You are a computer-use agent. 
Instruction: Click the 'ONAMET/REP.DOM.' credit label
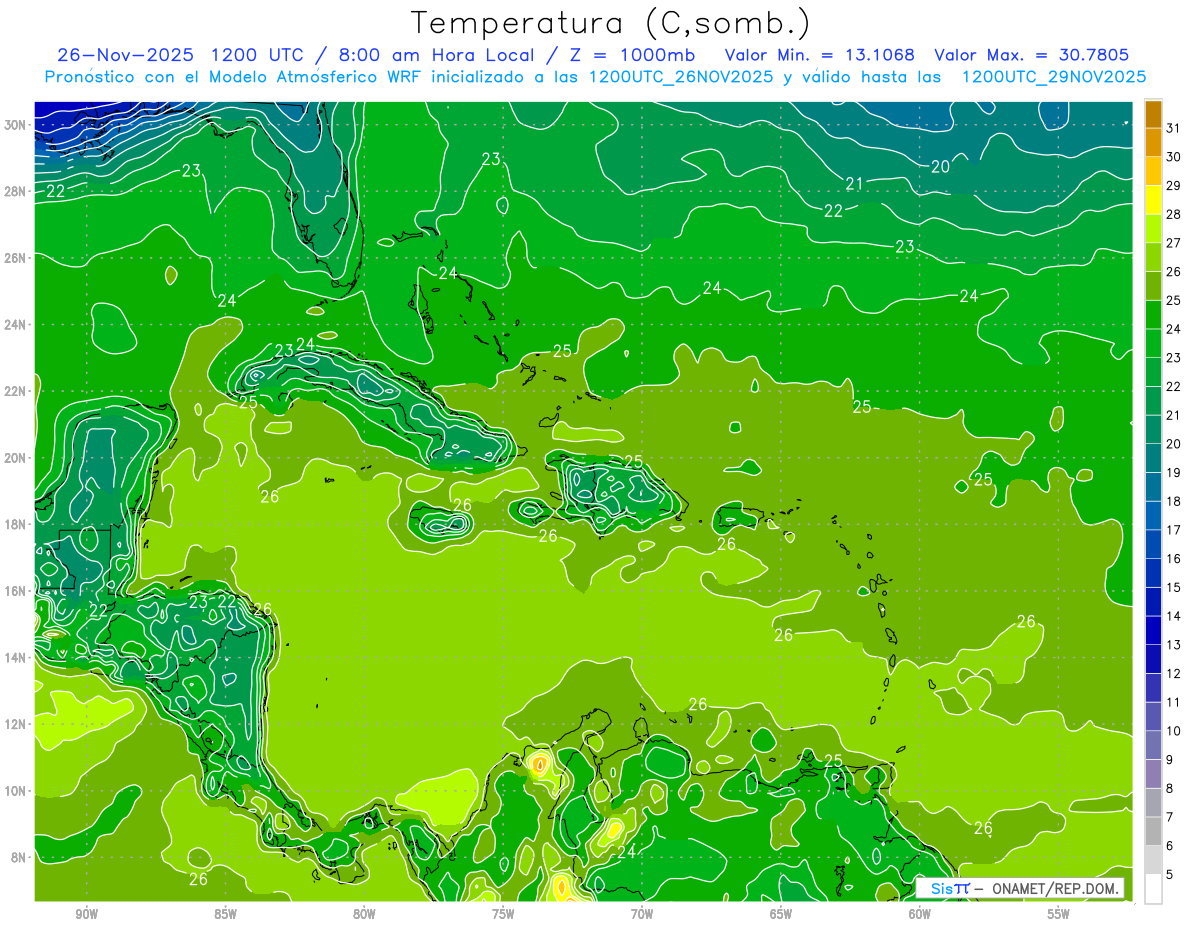tap(1055, 888)
